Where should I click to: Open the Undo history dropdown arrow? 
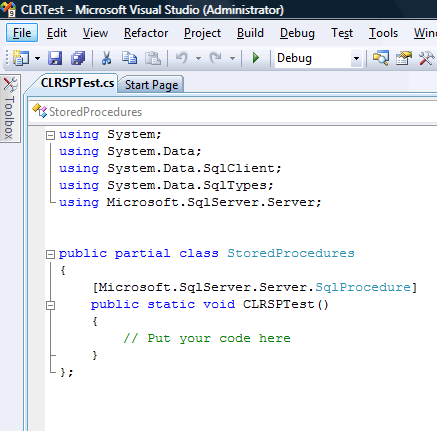[198, 59]
